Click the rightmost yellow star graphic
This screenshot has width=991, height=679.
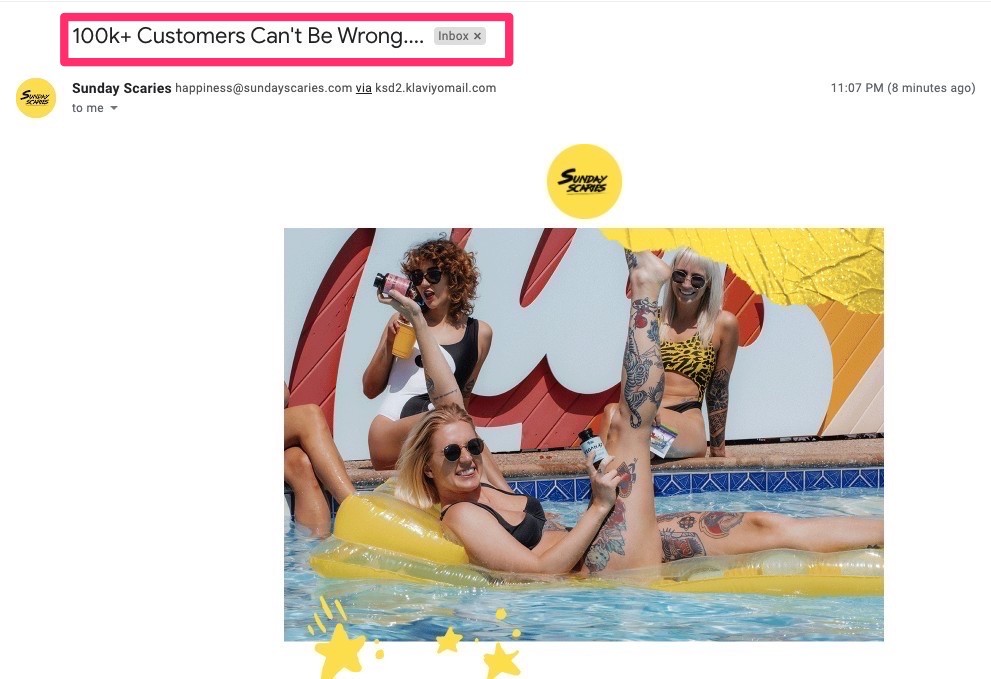click(502, 661)
